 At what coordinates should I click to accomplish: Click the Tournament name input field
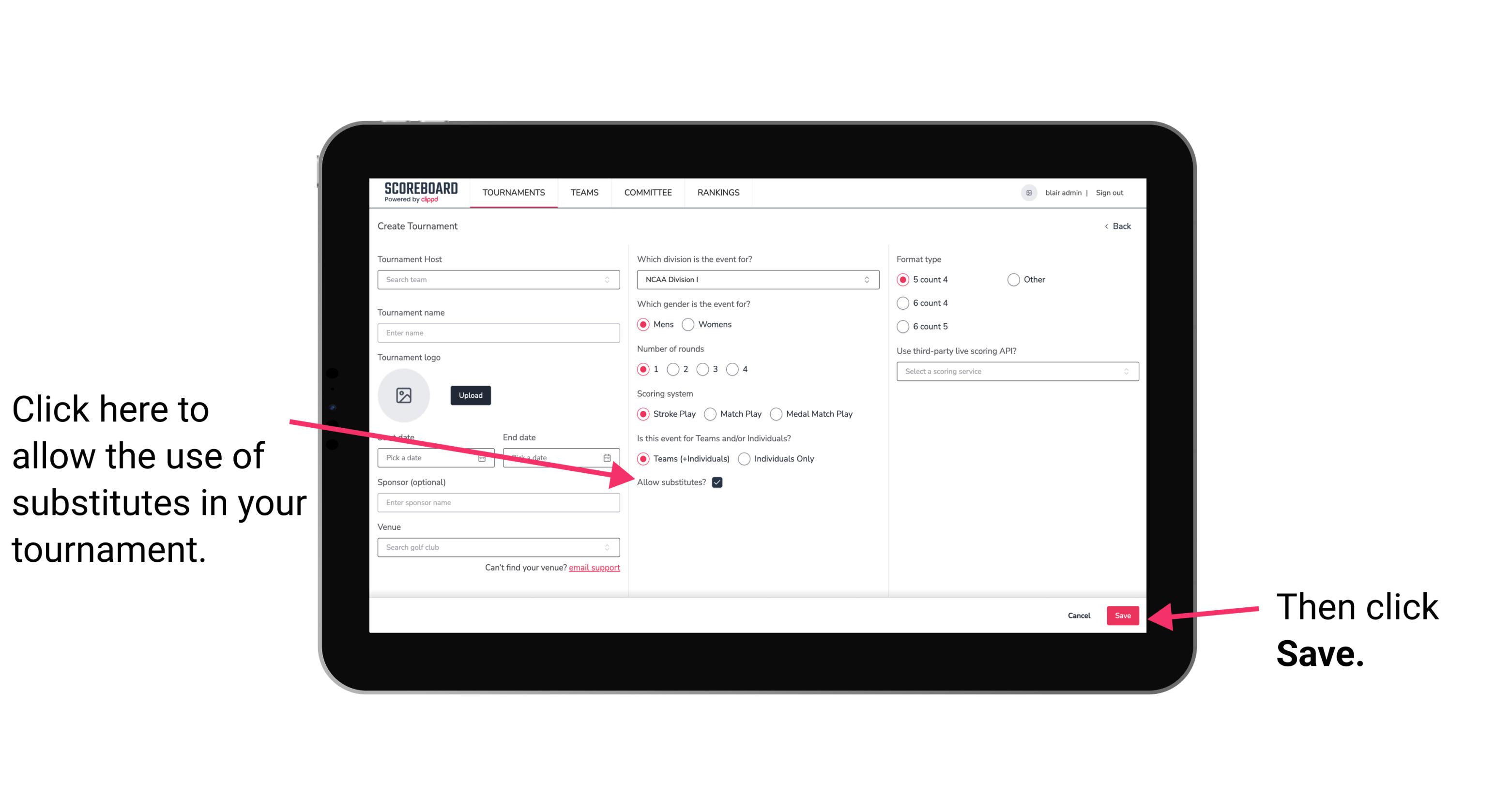click(499, 333)
